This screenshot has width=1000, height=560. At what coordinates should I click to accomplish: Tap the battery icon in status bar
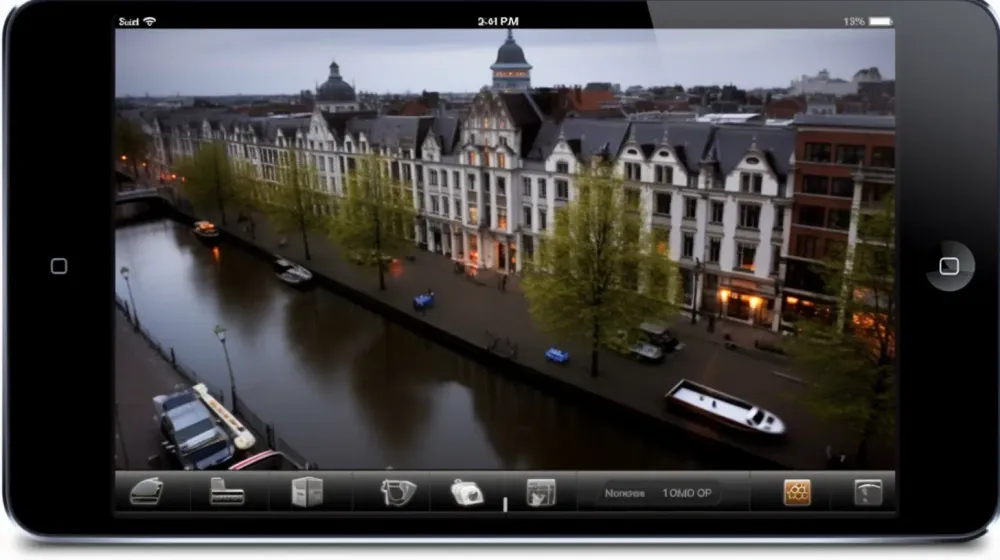(x=881, y=22)
